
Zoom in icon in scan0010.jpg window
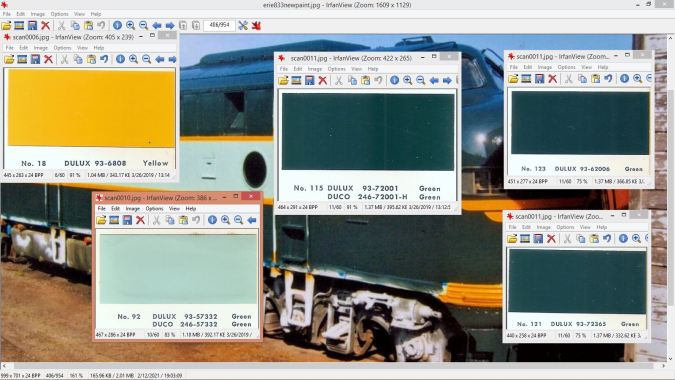tap(225, 220)
